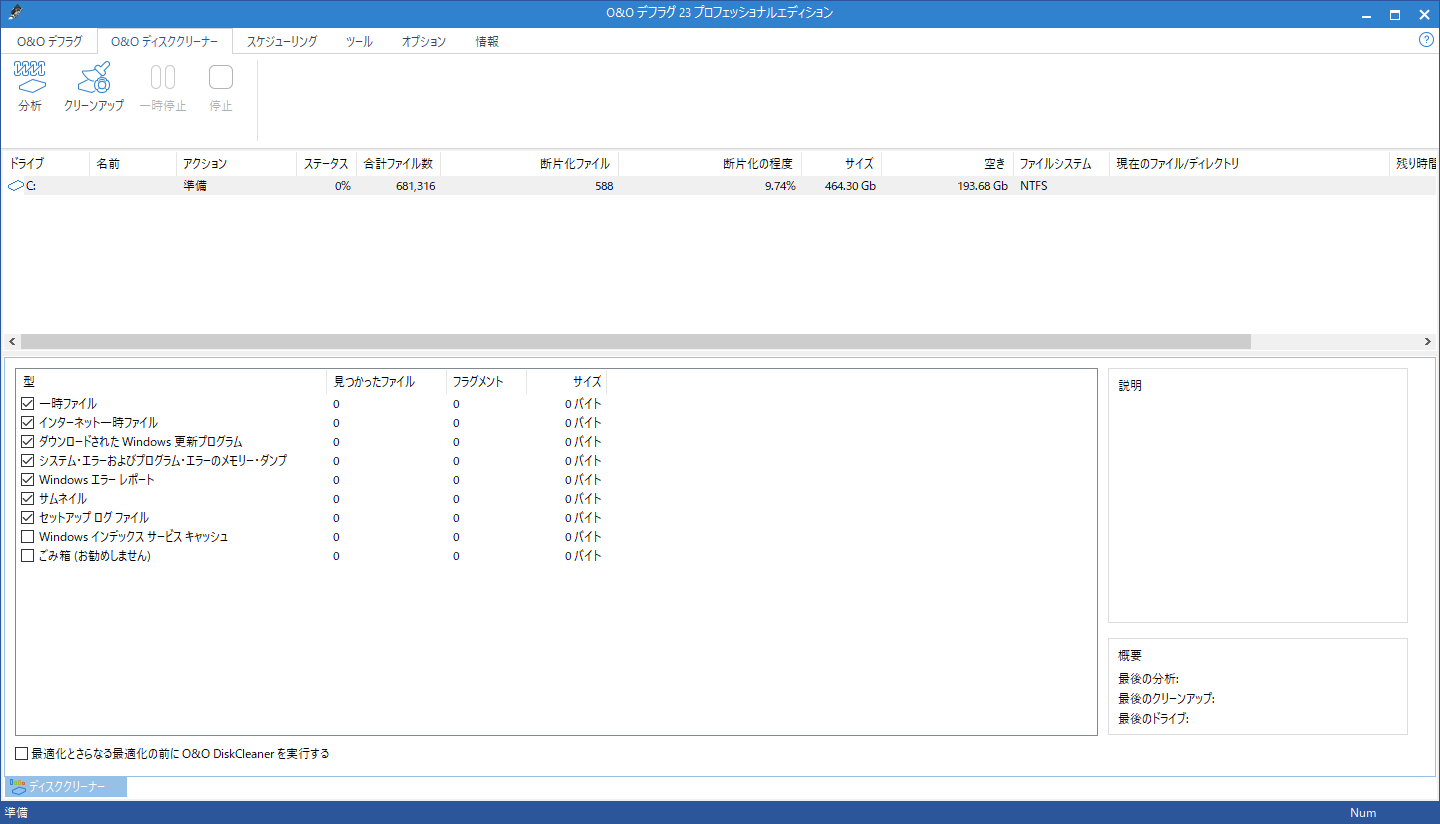This screenshot has height=824, width=1440.
Task: Check Windows インデックス サービス キャッシュ option
Action: (28, 537)
